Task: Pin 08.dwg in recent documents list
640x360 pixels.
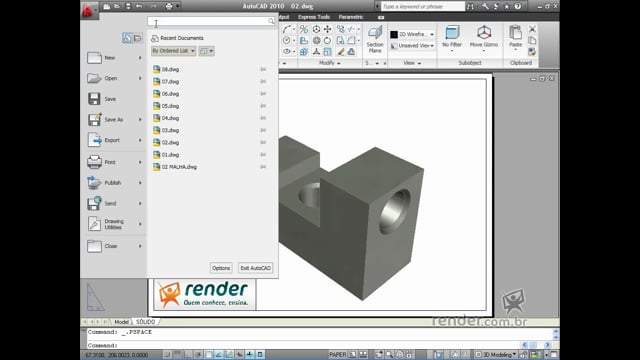Action: 263,69
